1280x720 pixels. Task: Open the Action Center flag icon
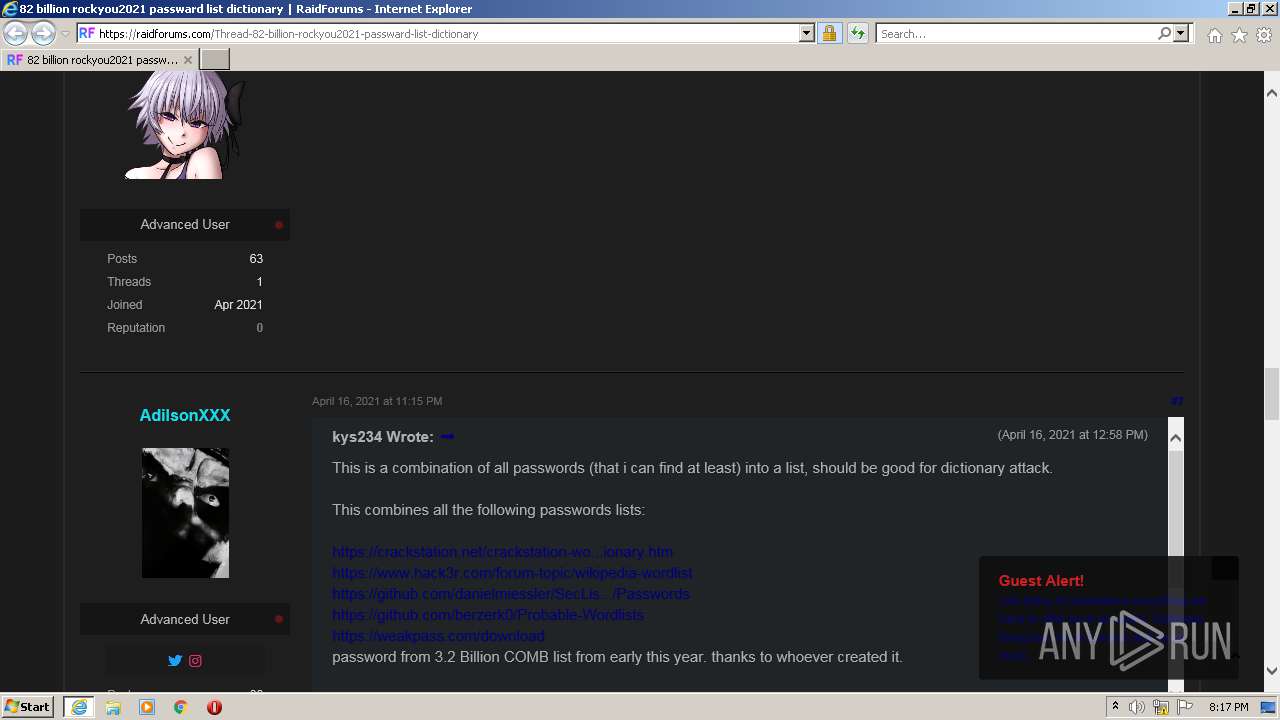pyautogui.click(x=1183, y=707)
